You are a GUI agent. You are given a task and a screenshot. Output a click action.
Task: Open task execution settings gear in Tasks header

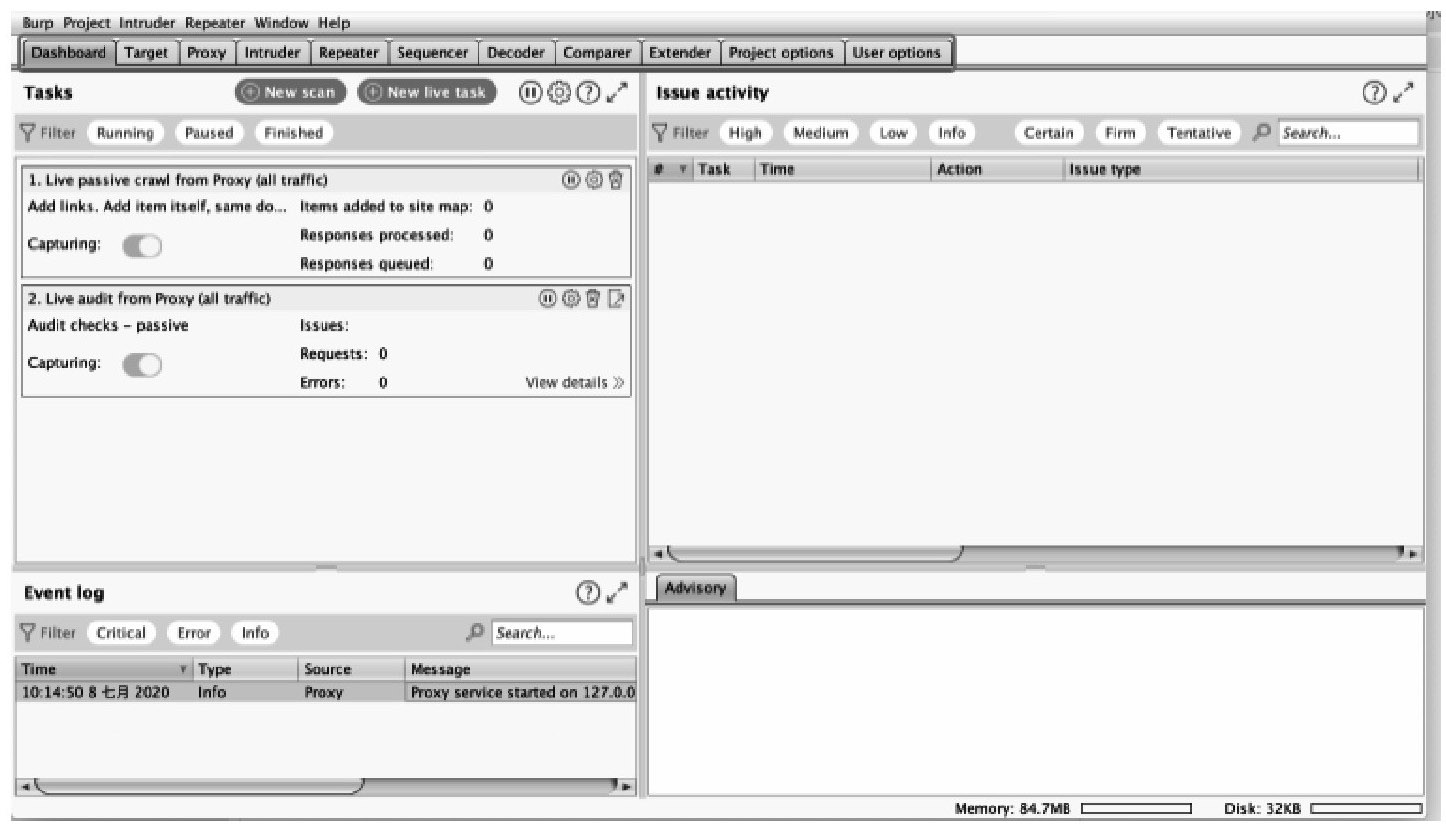(560, 92)
